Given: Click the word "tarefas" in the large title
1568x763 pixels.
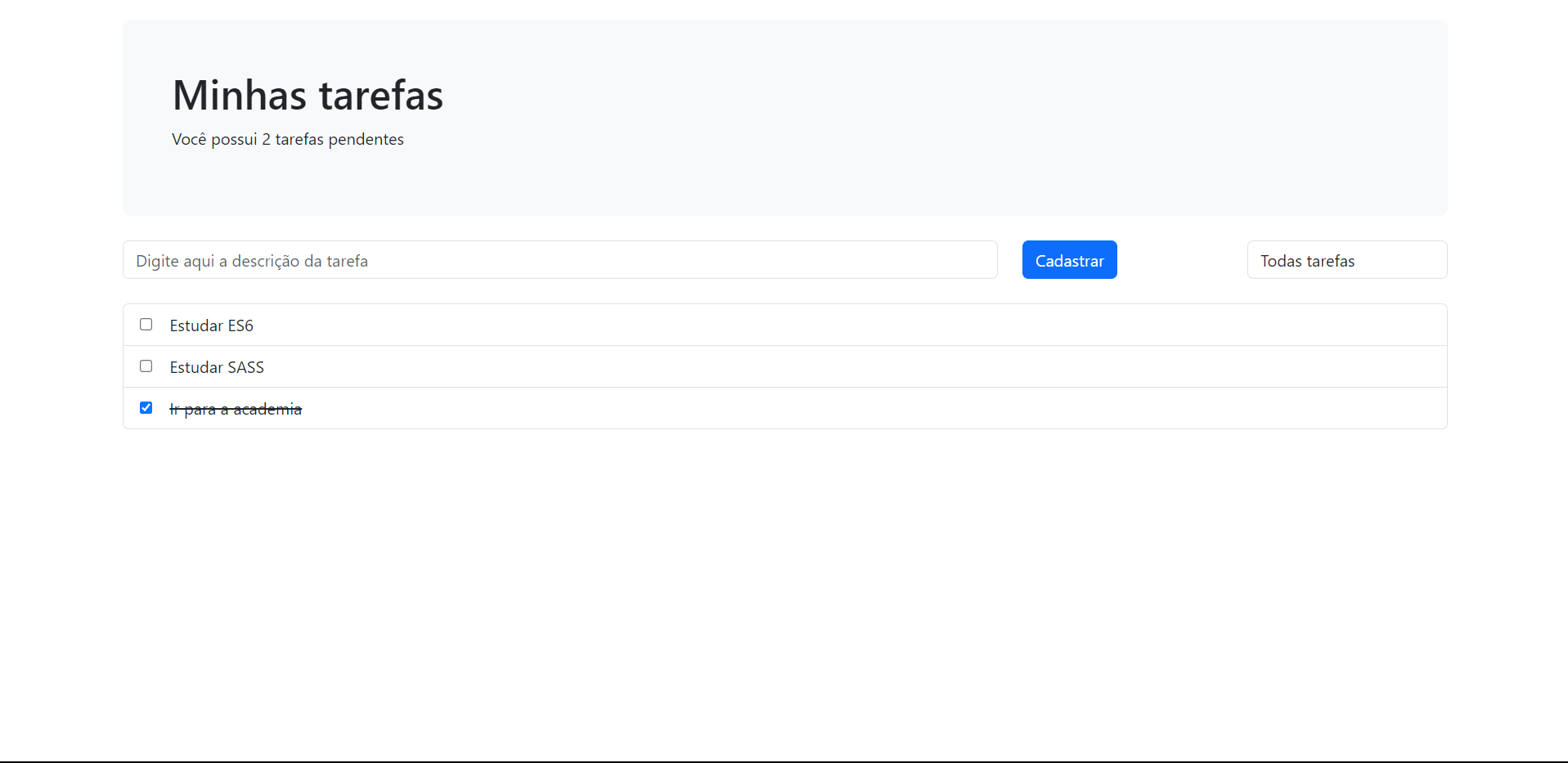Looking at the screenshot, I should pyautogui.click(x=381, y=95).
